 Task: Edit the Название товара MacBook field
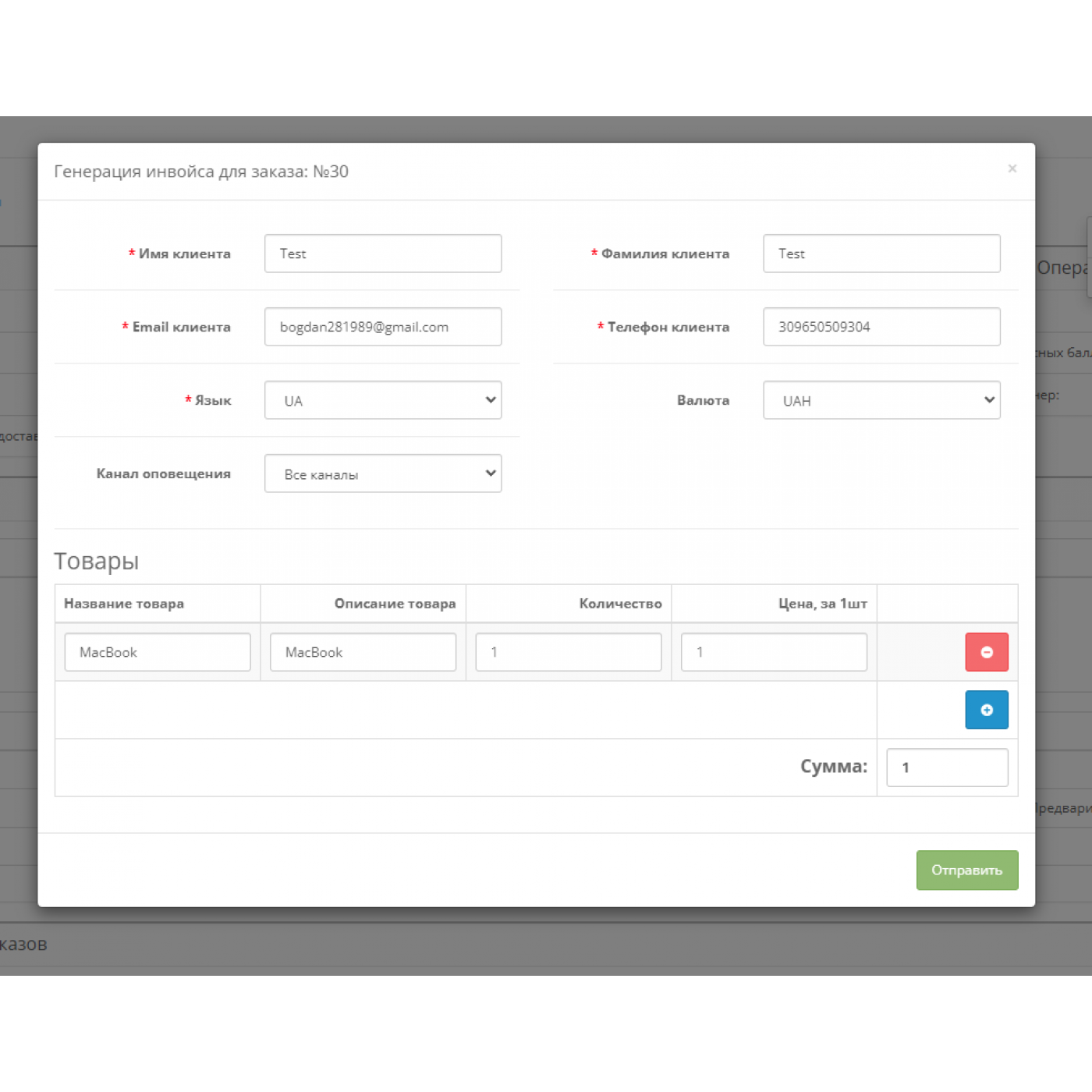157,652
